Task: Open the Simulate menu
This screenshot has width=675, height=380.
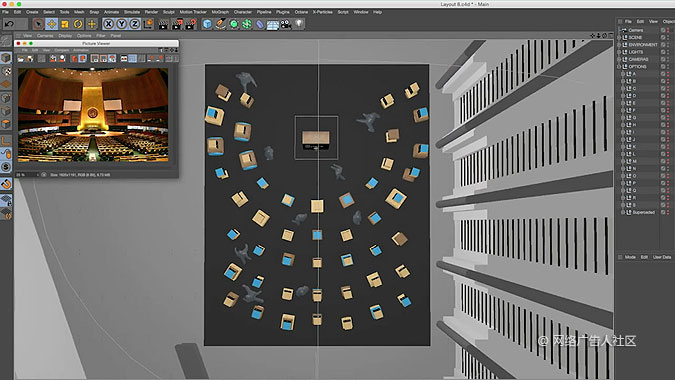Action: click(x=132, y=12)
